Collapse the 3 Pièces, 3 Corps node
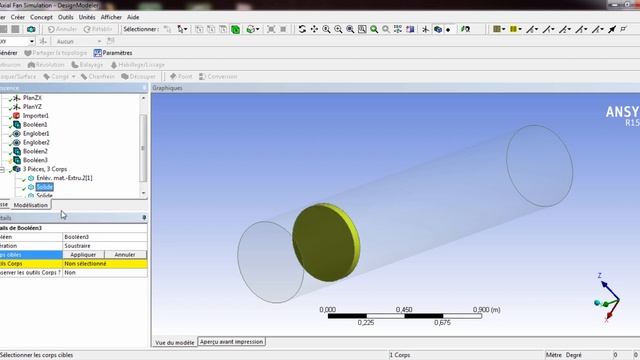This screenshot has width=640, height=360. (2, 169)
